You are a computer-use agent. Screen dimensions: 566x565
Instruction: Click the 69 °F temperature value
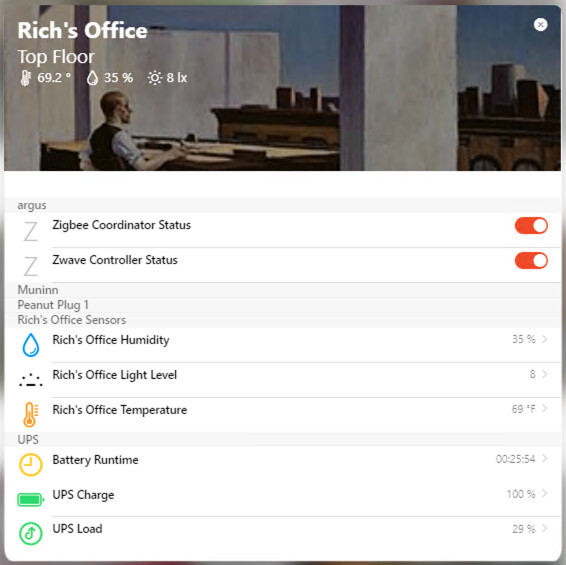point(523,409)
